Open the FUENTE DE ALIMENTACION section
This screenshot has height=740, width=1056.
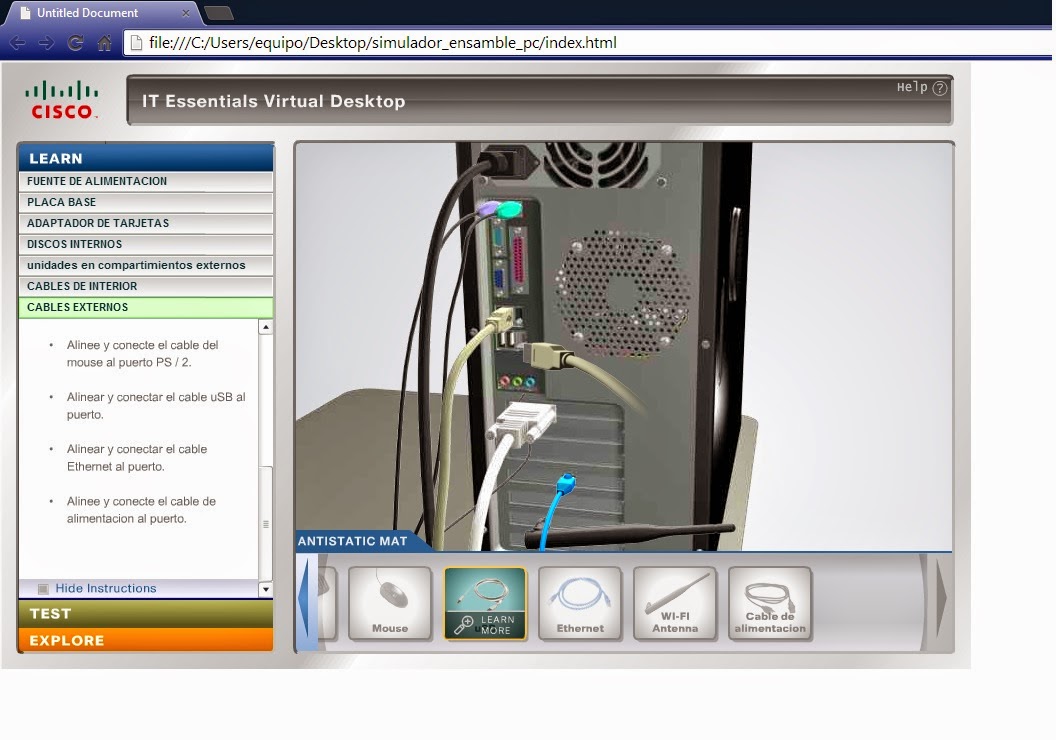(x=145, y=181)
